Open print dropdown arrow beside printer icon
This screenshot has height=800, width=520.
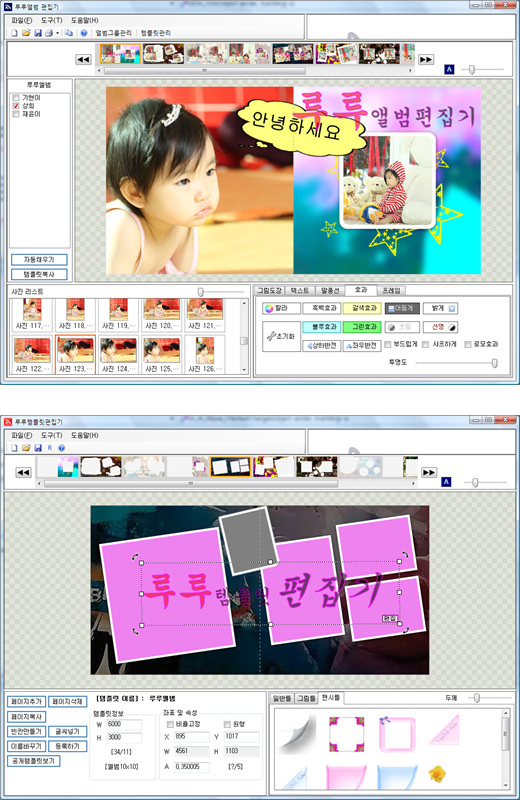tap(57, 33)
